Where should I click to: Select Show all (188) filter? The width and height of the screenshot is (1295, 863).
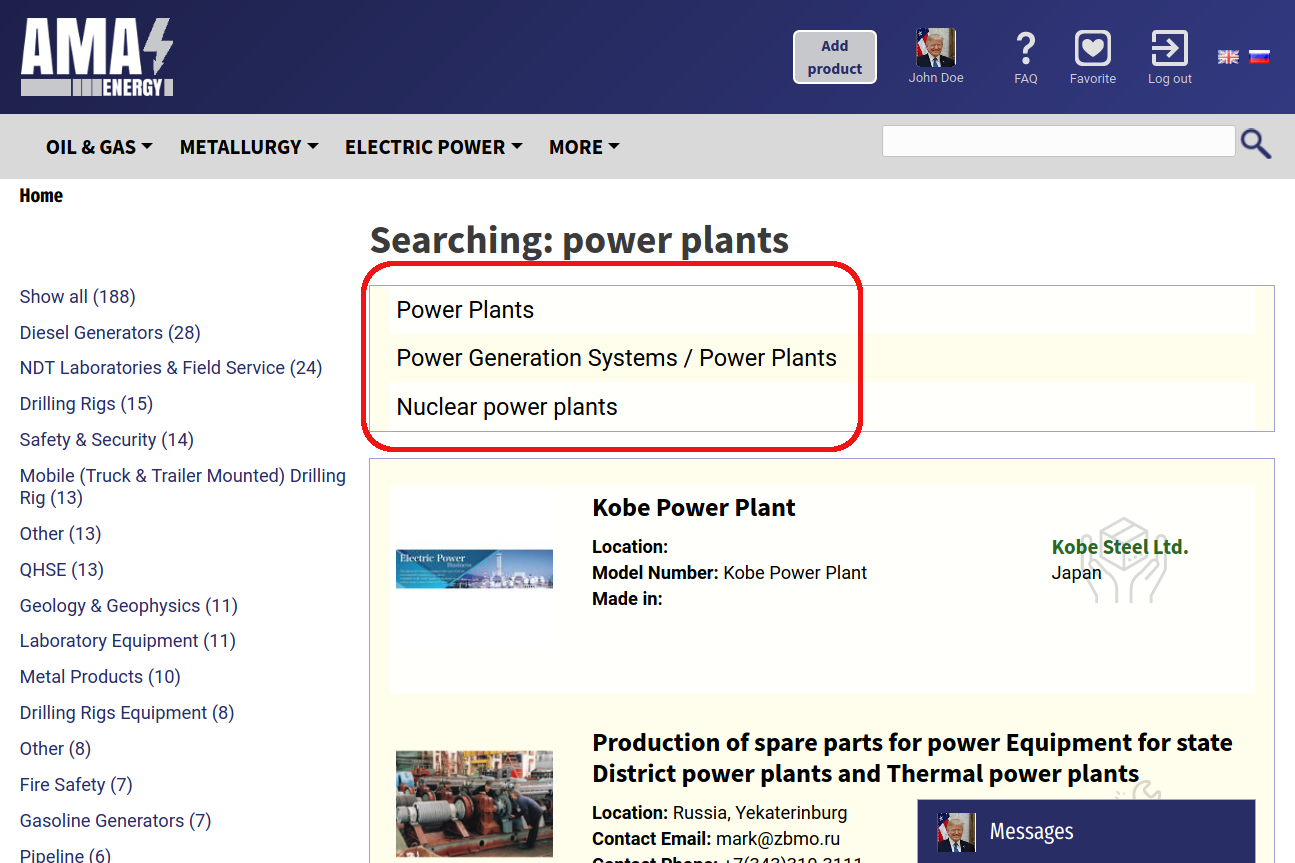[x=78, y=297]
